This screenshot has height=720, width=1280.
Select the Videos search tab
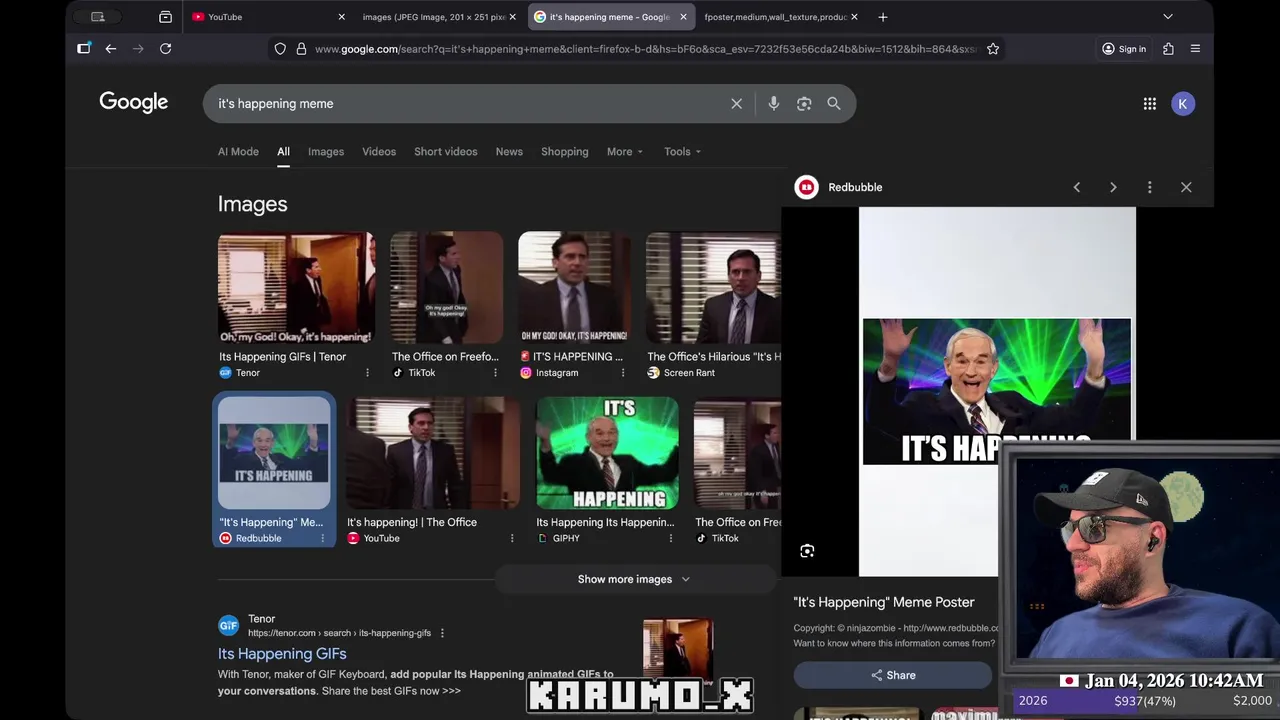point(379,152)
